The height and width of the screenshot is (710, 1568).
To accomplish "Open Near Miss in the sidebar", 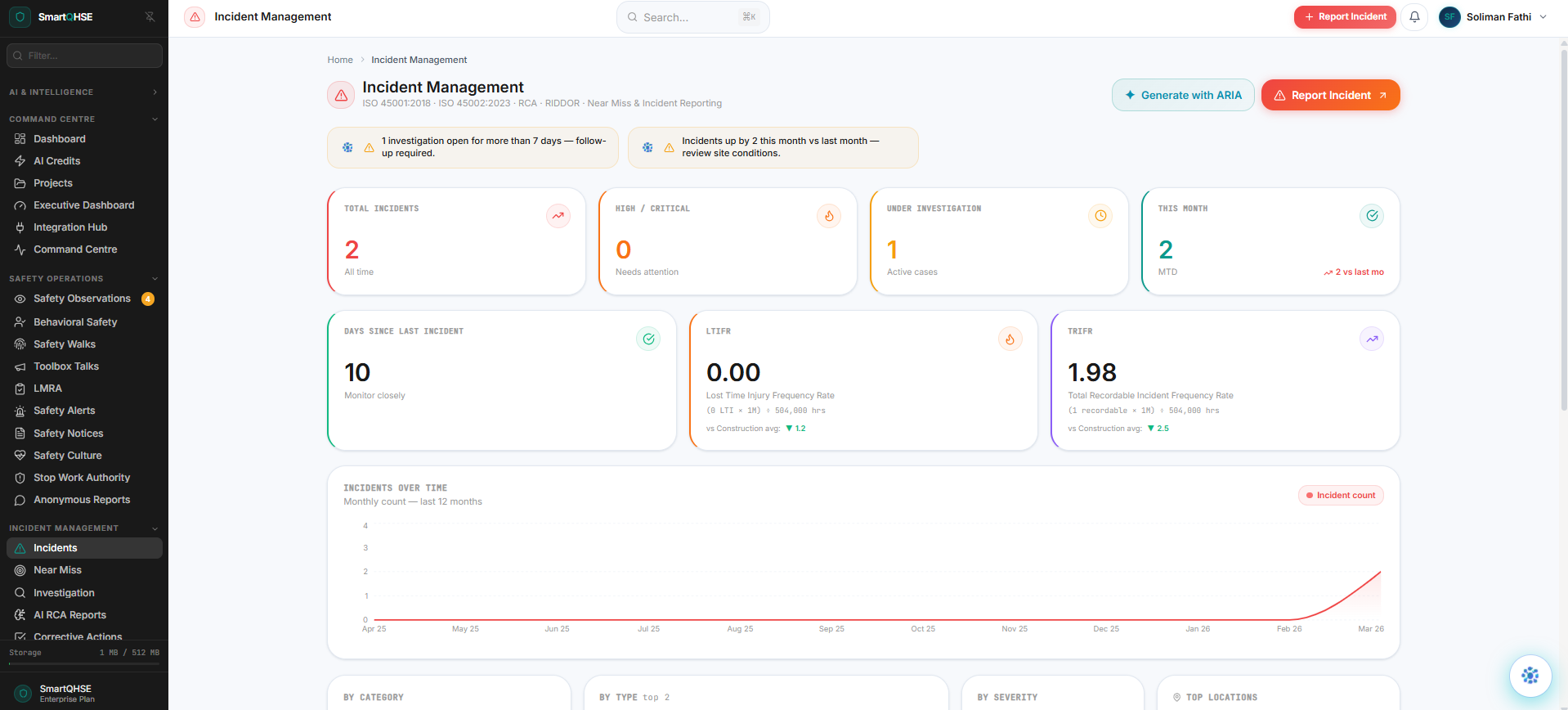I will [x=58, y=570].
